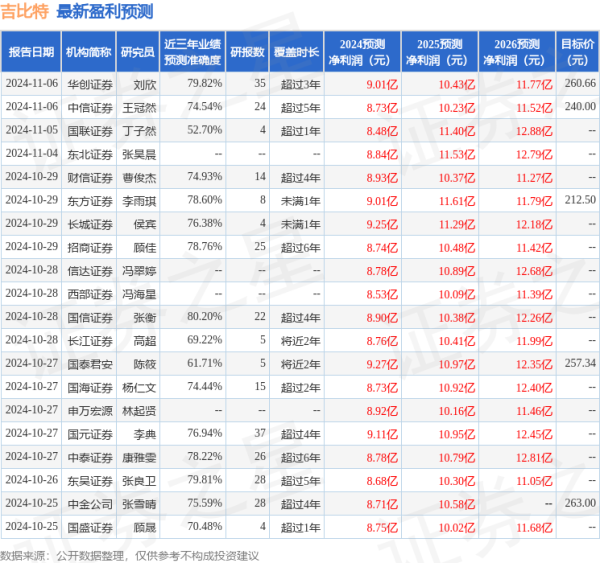600x563 pixels.
Task: Click the 中泰证券 institution cell
Action: point(90,458)
